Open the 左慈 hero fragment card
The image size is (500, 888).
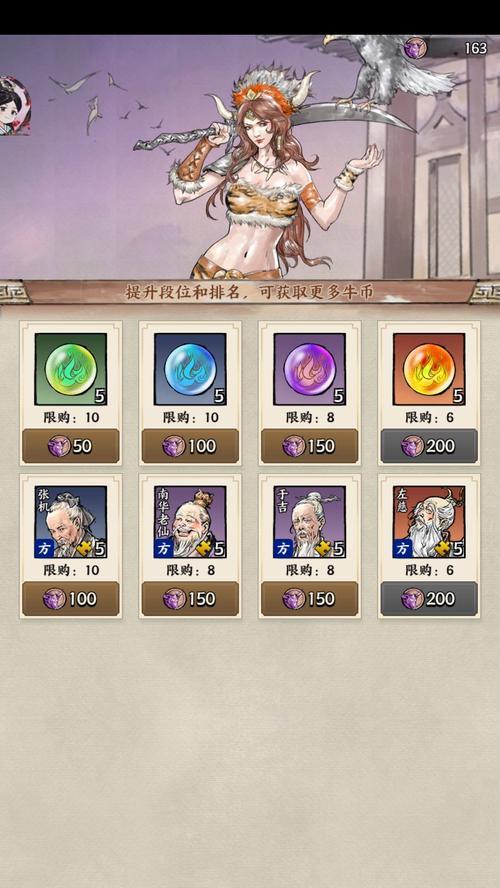tap(429, 522)
